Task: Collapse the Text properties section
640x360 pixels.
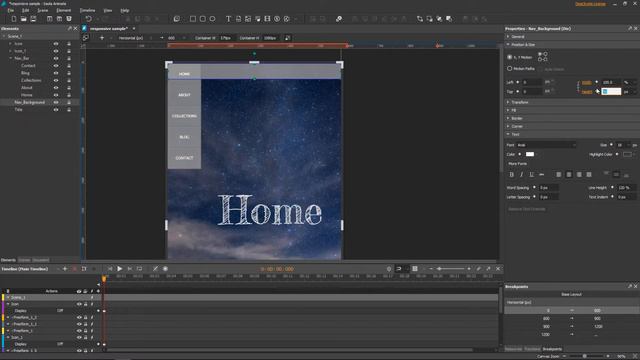Action: click(508, 134)
